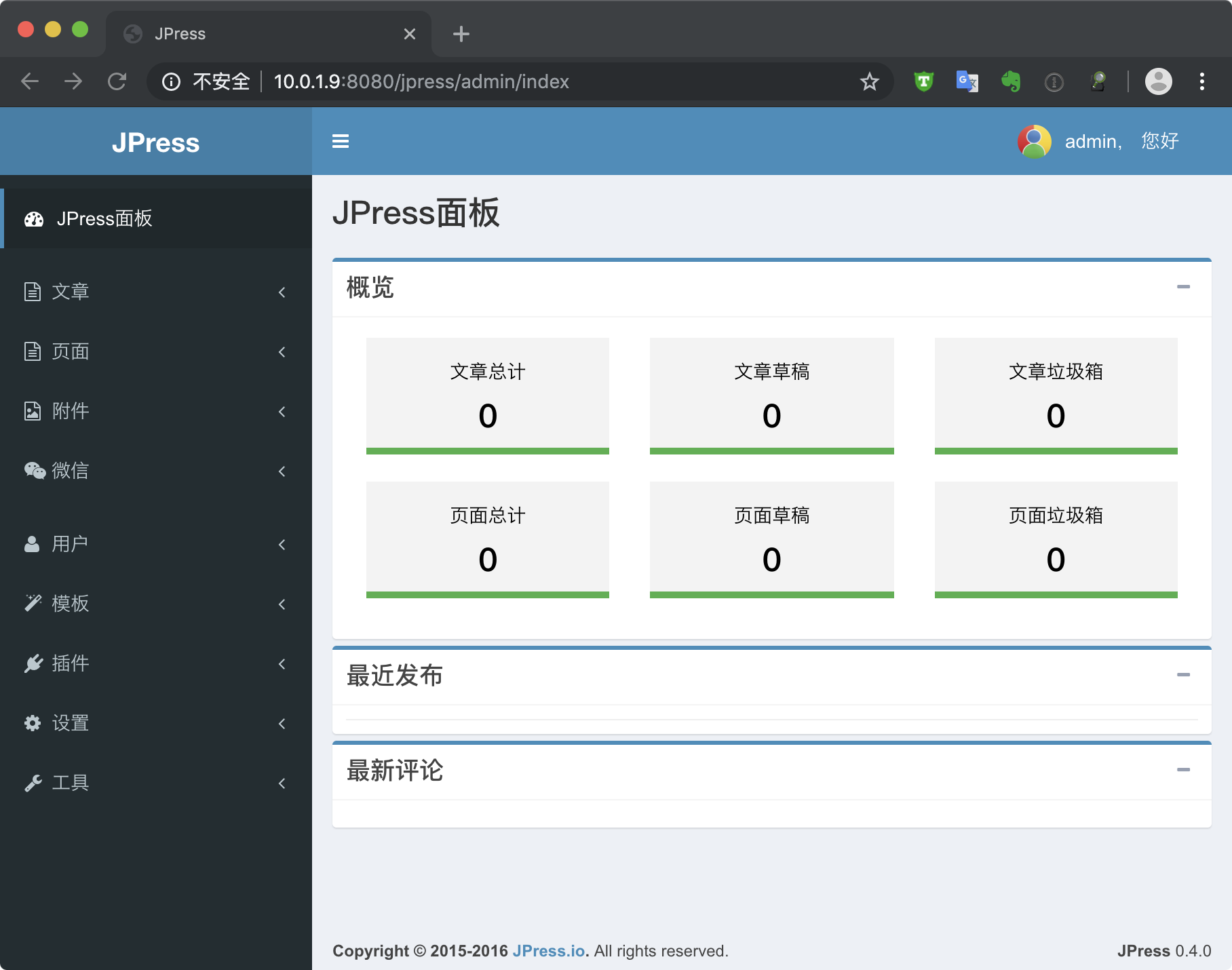Click the 页面 page icon

[33, 351]
